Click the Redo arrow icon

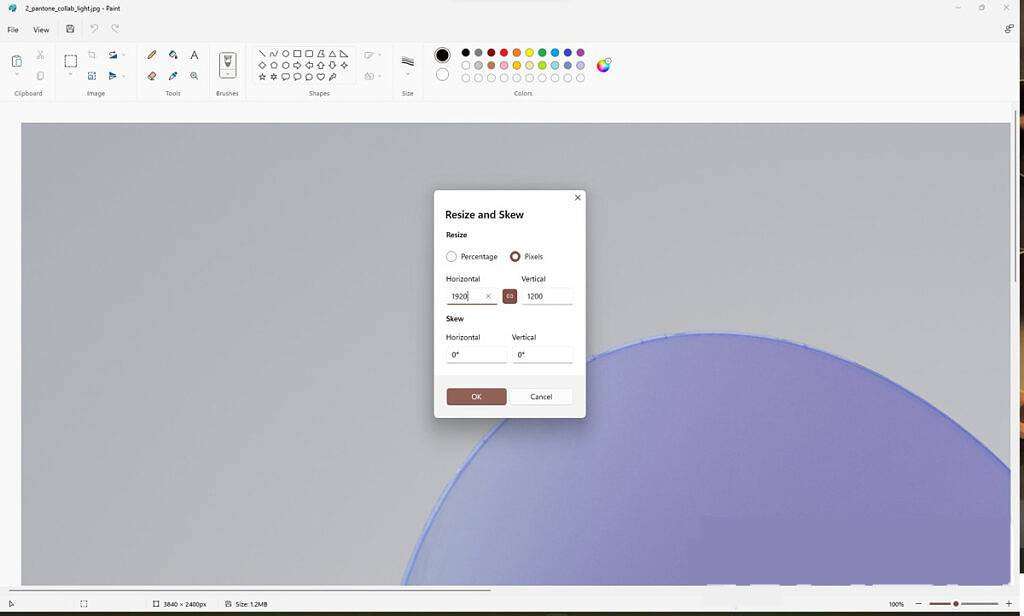click(x=115, y=29)
